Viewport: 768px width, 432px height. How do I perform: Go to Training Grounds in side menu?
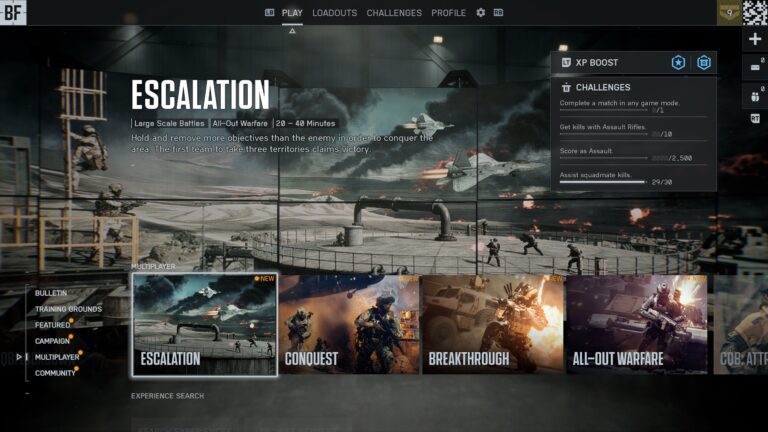[68, 309]
